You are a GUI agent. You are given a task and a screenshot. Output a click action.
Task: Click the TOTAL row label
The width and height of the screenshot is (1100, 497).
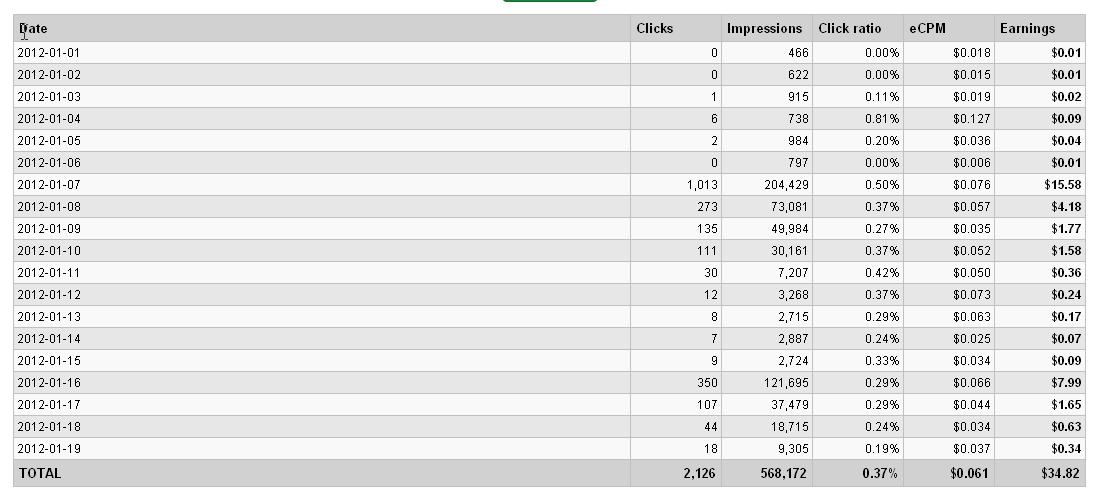(x=39, y=474)
